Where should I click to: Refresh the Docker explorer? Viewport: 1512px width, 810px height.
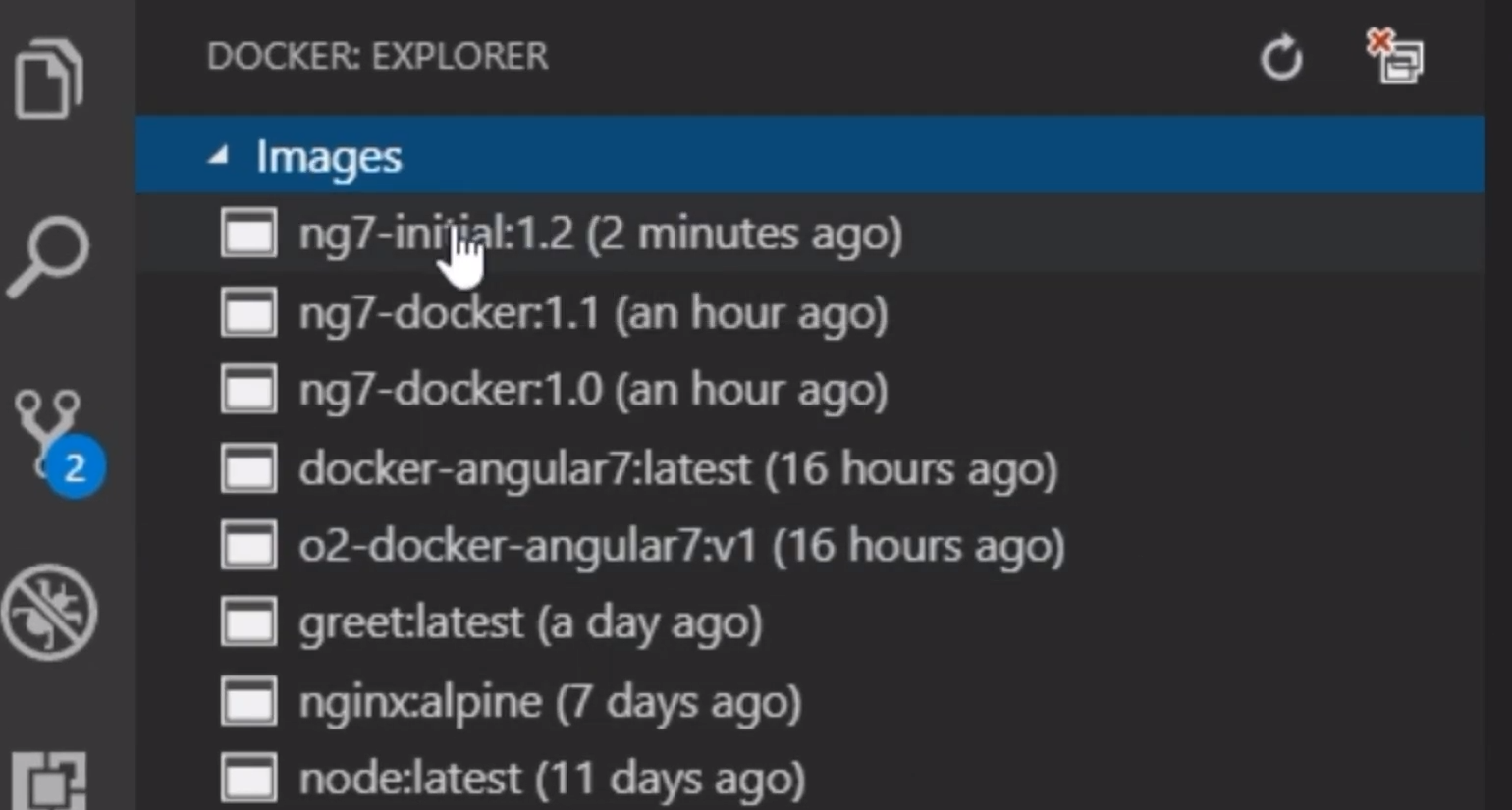(1281, 58)
